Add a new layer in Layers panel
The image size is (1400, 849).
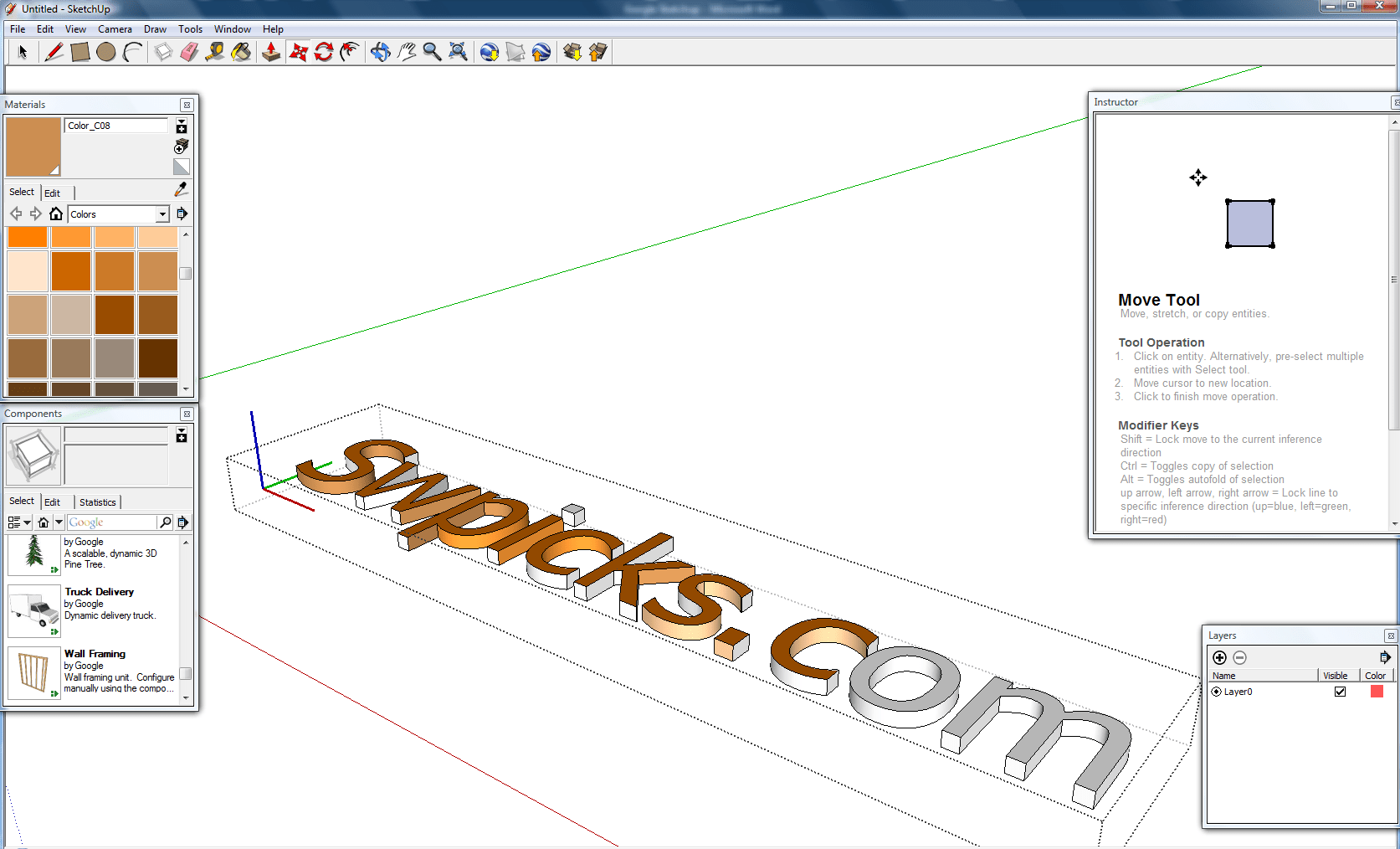(x=1220, y=658)
